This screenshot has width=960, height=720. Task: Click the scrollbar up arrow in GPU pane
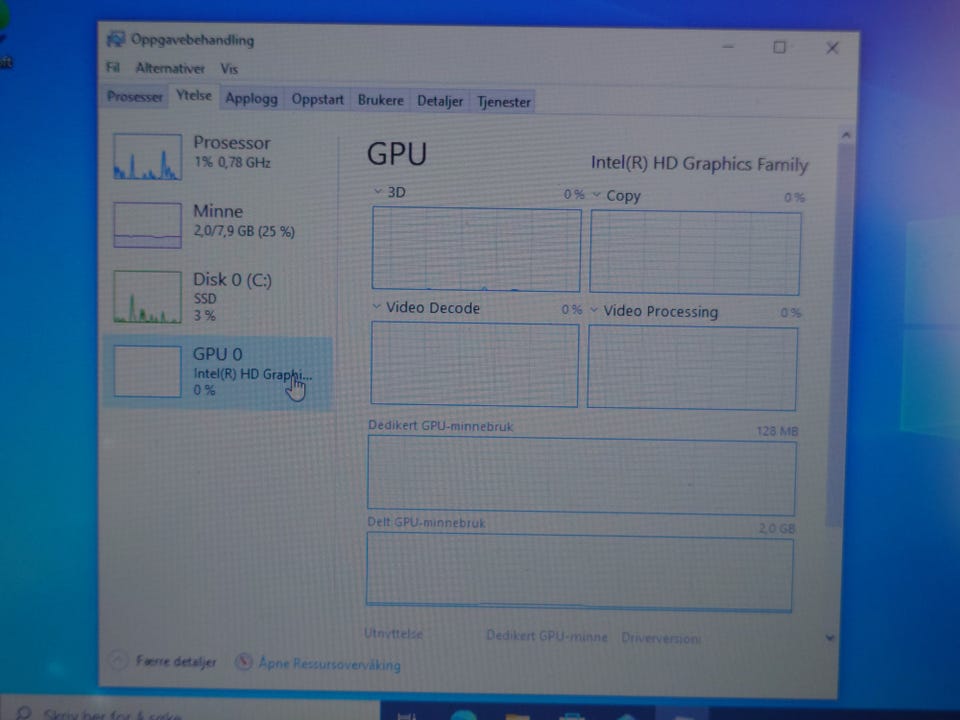coord(846,135)
